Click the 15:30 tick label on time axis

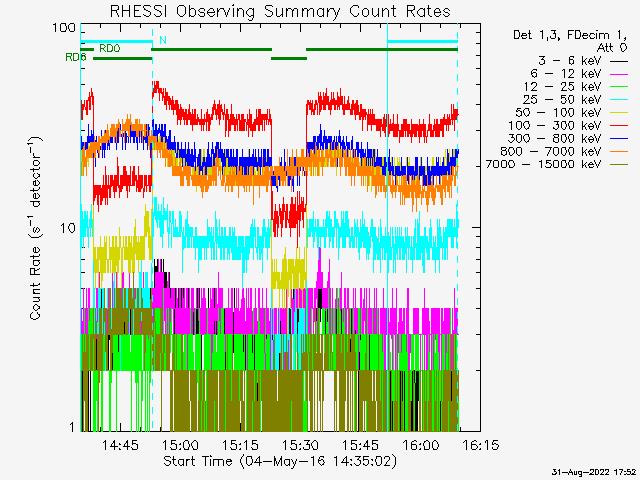(x=300, y=444)
